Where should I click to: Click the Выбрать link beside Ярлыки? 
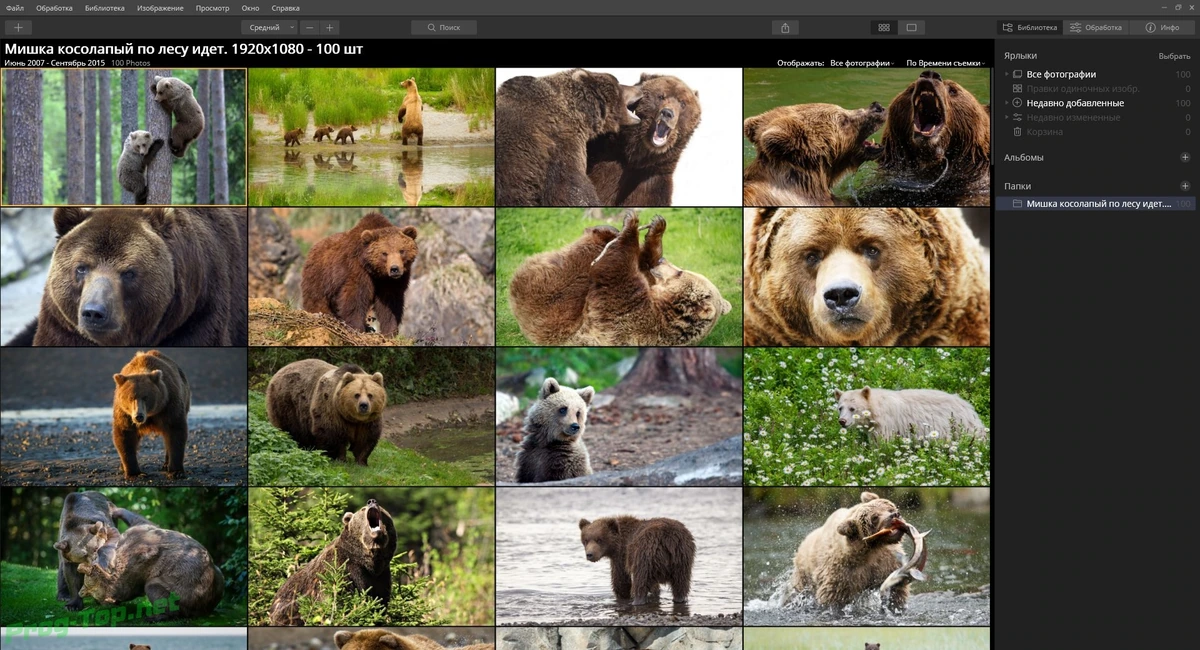1174,56
